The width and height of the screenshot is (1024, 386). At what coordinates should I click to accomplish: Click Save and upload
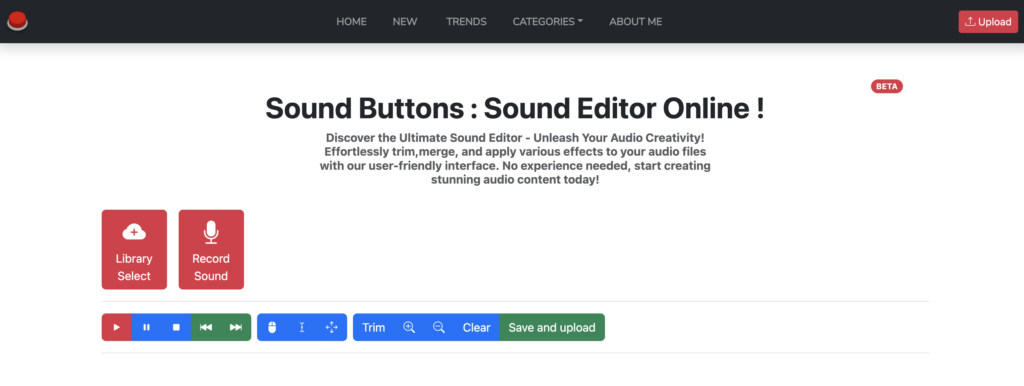(552, 327)
